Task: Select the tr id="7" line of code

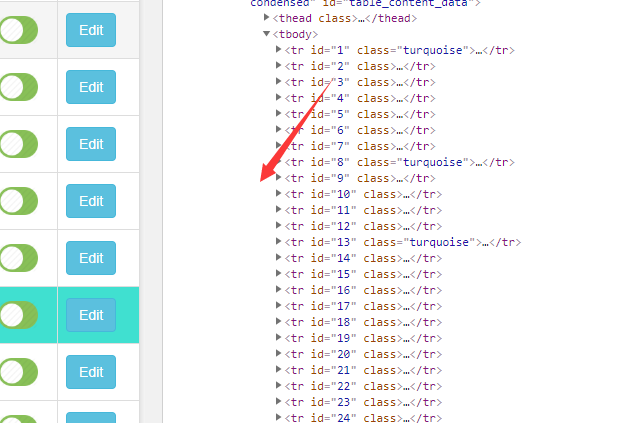Action: pos(360,146)
